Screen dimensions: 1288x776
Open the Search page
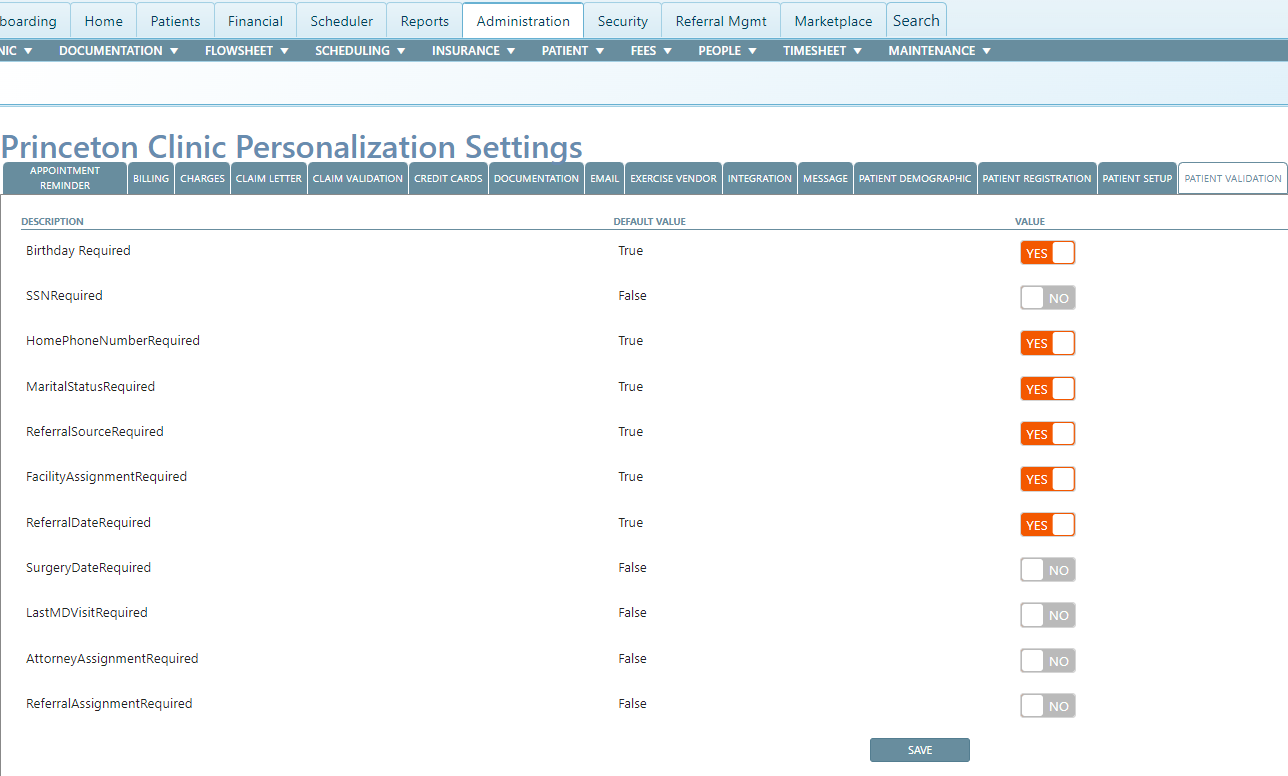pos(915,19)
